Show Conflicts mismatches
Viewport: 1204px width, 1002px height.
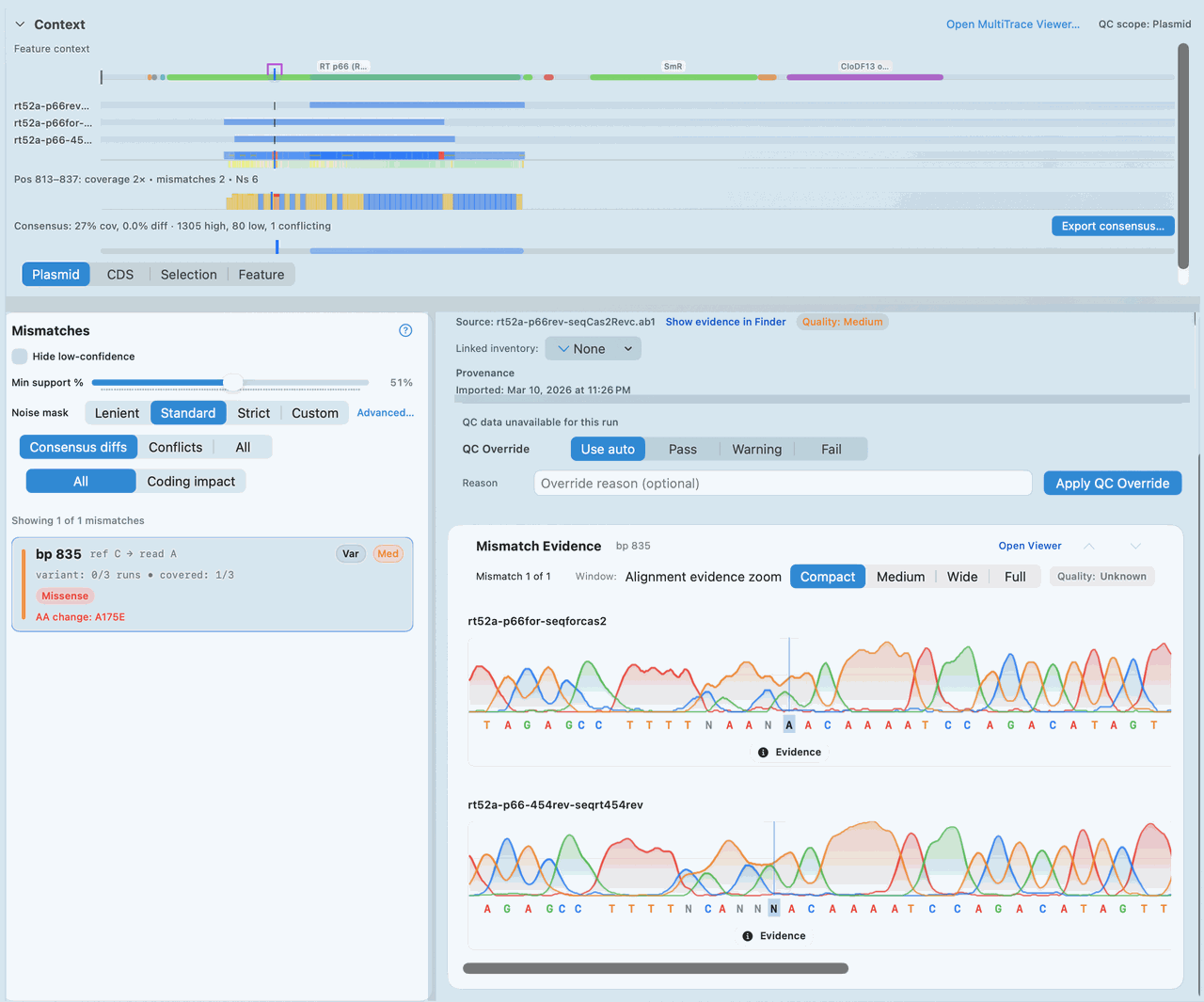pyautogui.click(x=176, y=447)
